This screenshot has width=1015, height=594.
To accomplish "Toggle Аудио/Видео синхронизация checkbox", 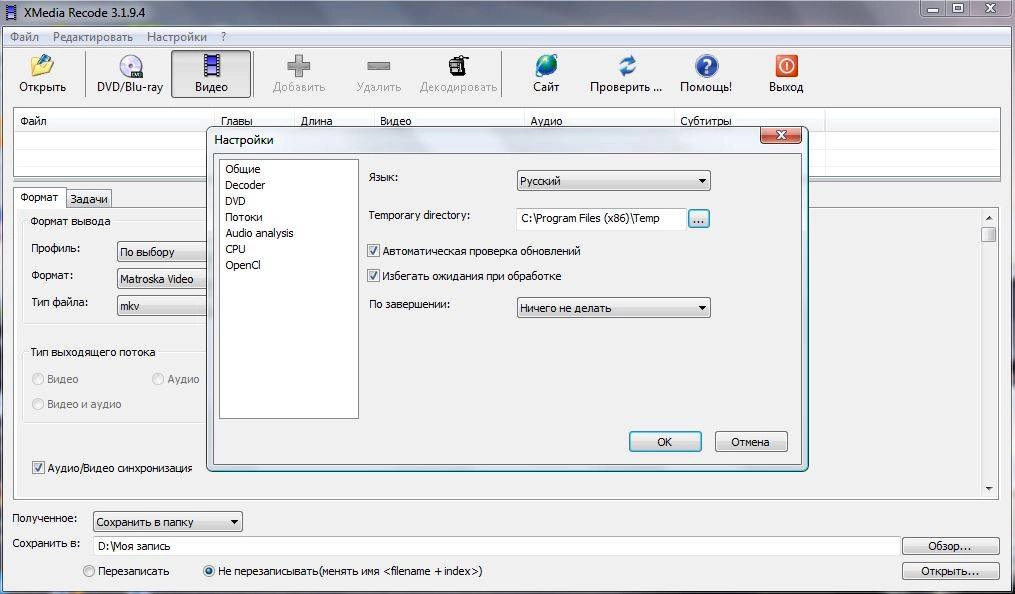I will (x=38, y=467).
